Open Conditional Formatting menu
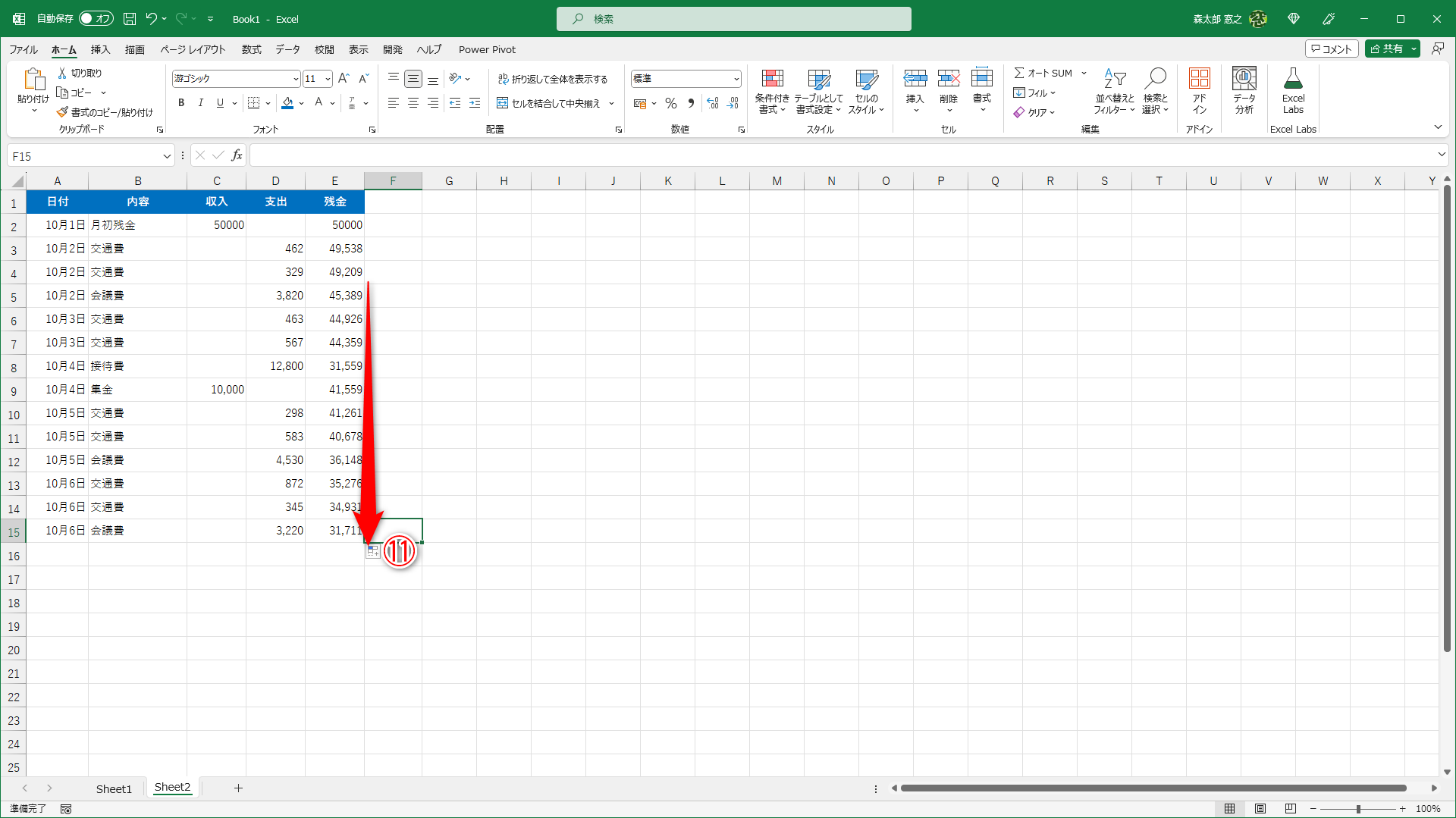This screenshot has width=1456, height=818. (x=772, y=91)
